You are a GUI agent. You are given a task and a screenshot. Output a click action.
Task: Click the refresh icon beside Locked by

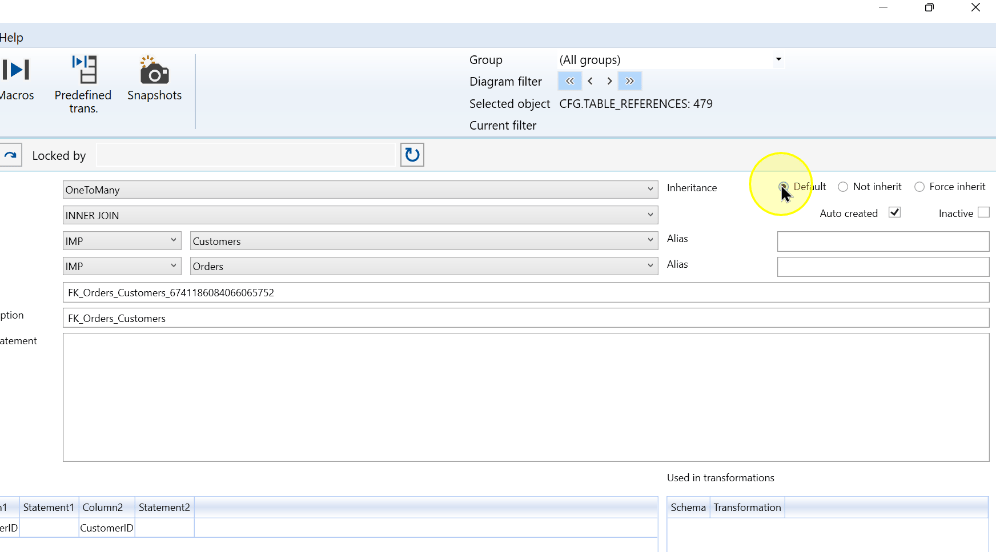tap(412, 155)
